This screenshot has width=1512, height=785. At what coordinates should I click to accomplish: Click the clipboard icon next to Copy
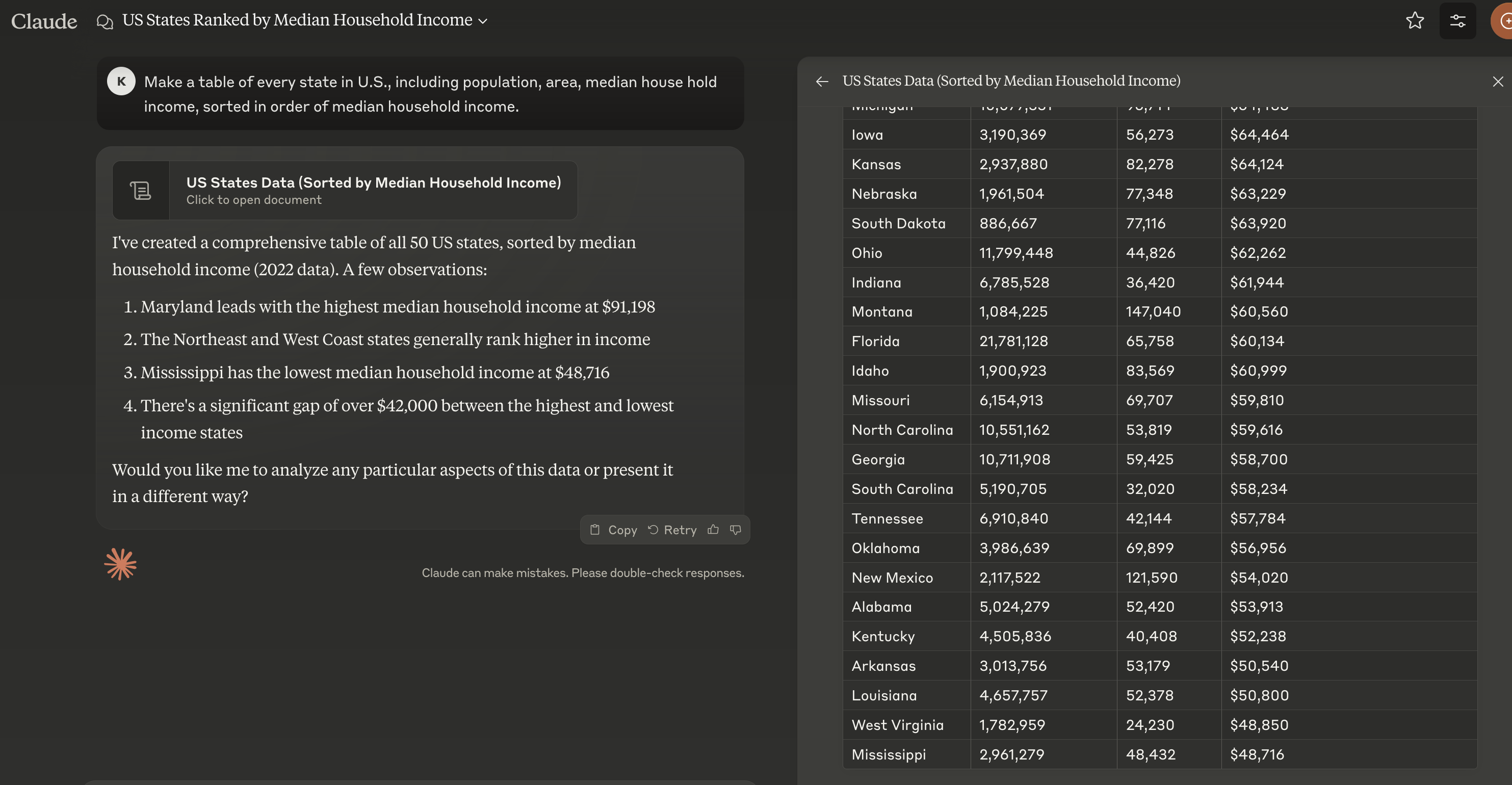[x=594, y=529]
